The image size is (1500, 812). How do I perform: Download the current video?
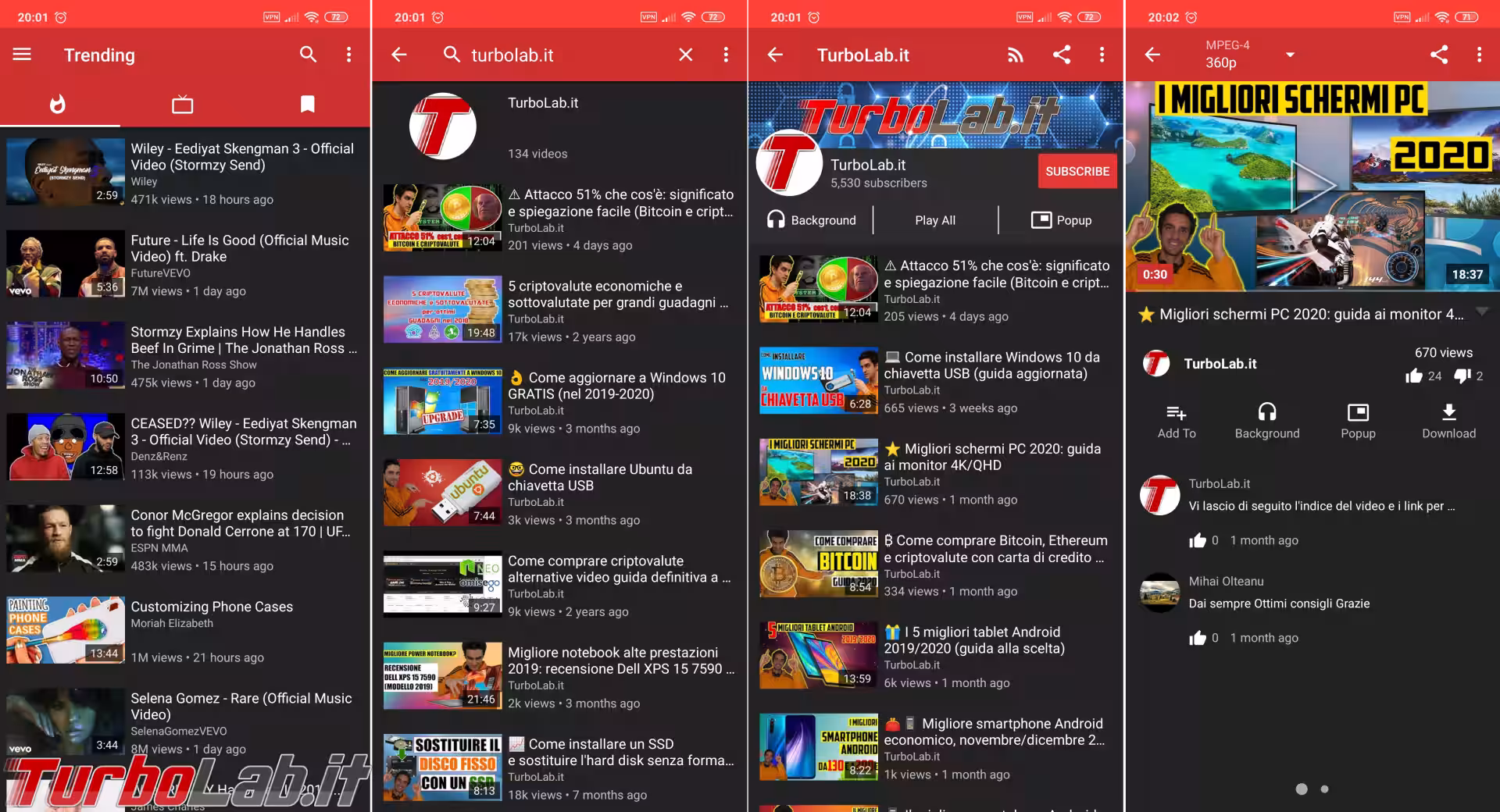1448,421
